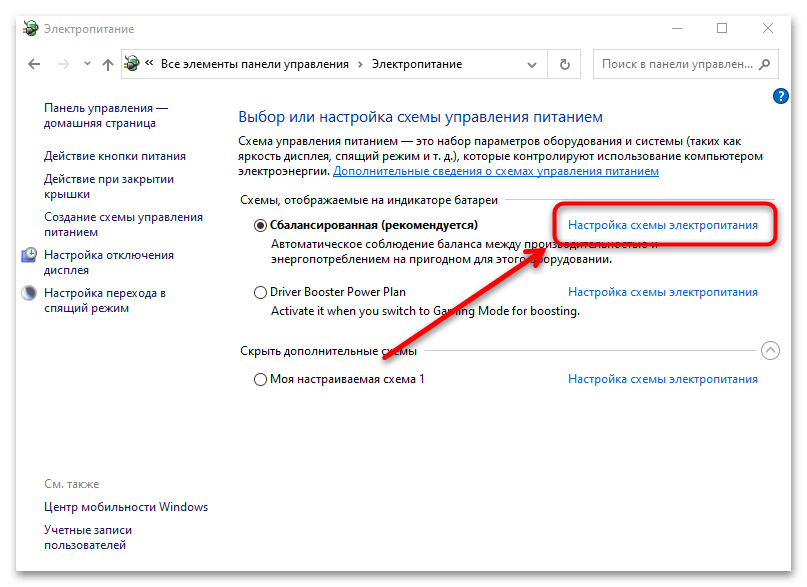
Task: Click the refresh button in address bar
Action: tap(565, 64)
